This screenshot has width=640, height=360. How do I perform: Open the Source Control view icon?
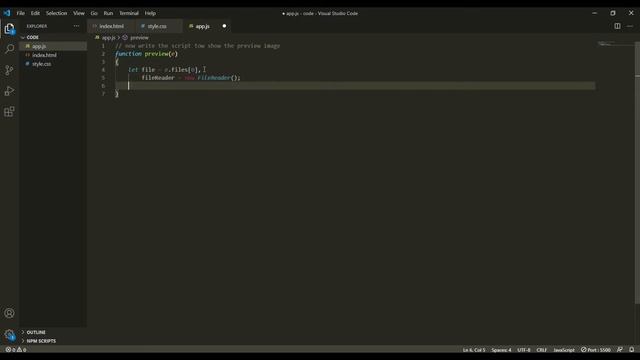point(9,70)
